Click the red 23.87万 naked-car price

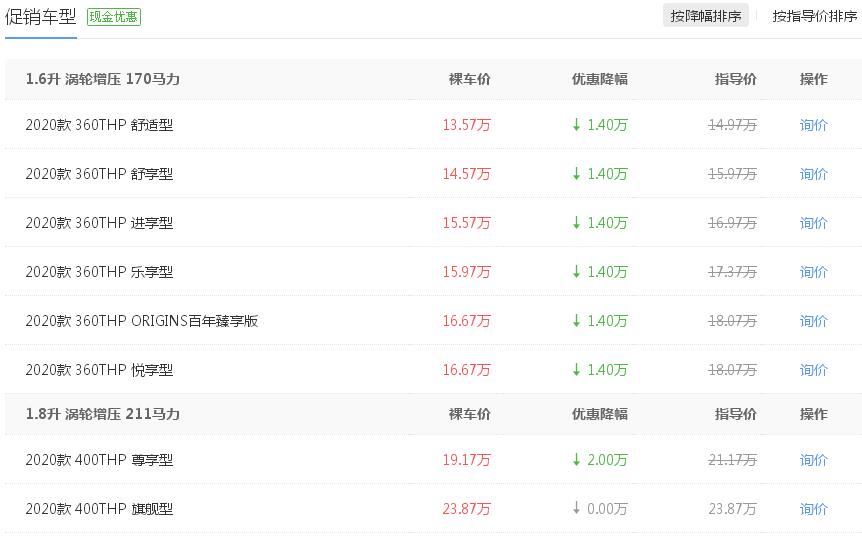coord(466,509)
